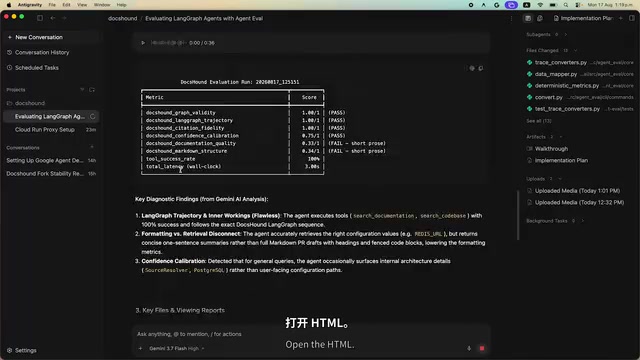Screen dimensions: 640x360
Task: Expand the Subagents section
Action: click(x=566, y=35)
